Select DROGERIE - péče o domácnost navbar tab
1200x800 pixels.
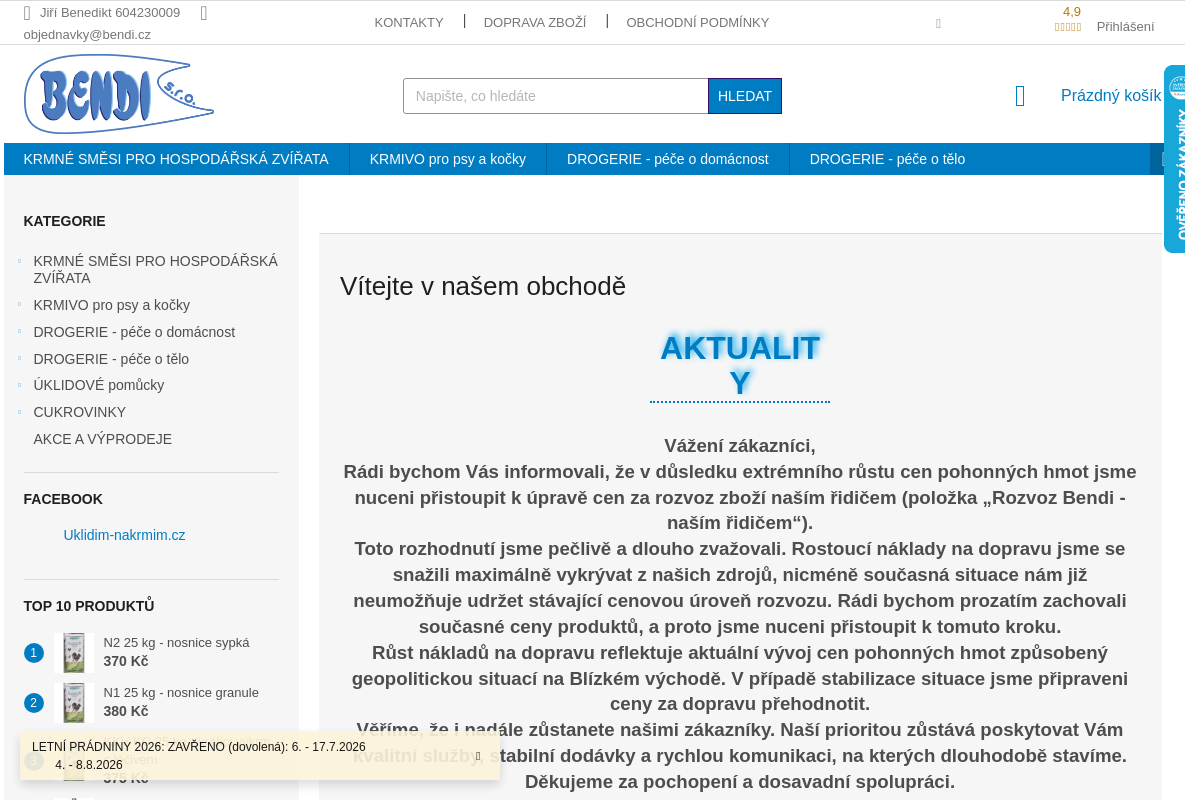pos(668,159)
